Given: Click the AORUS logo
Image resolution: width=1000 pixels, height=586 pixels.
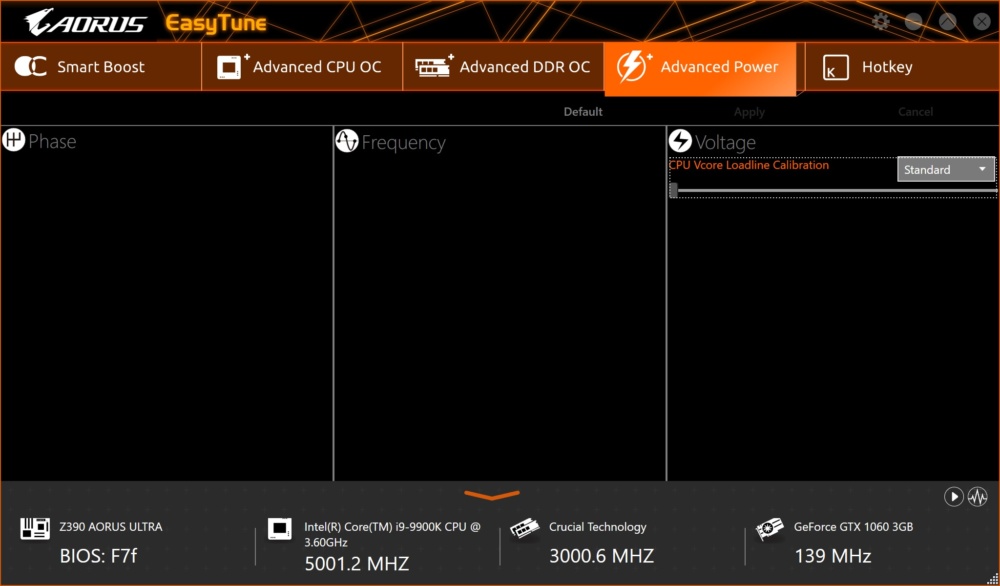Looking at the screenshot, I should [x=85, y=23].
